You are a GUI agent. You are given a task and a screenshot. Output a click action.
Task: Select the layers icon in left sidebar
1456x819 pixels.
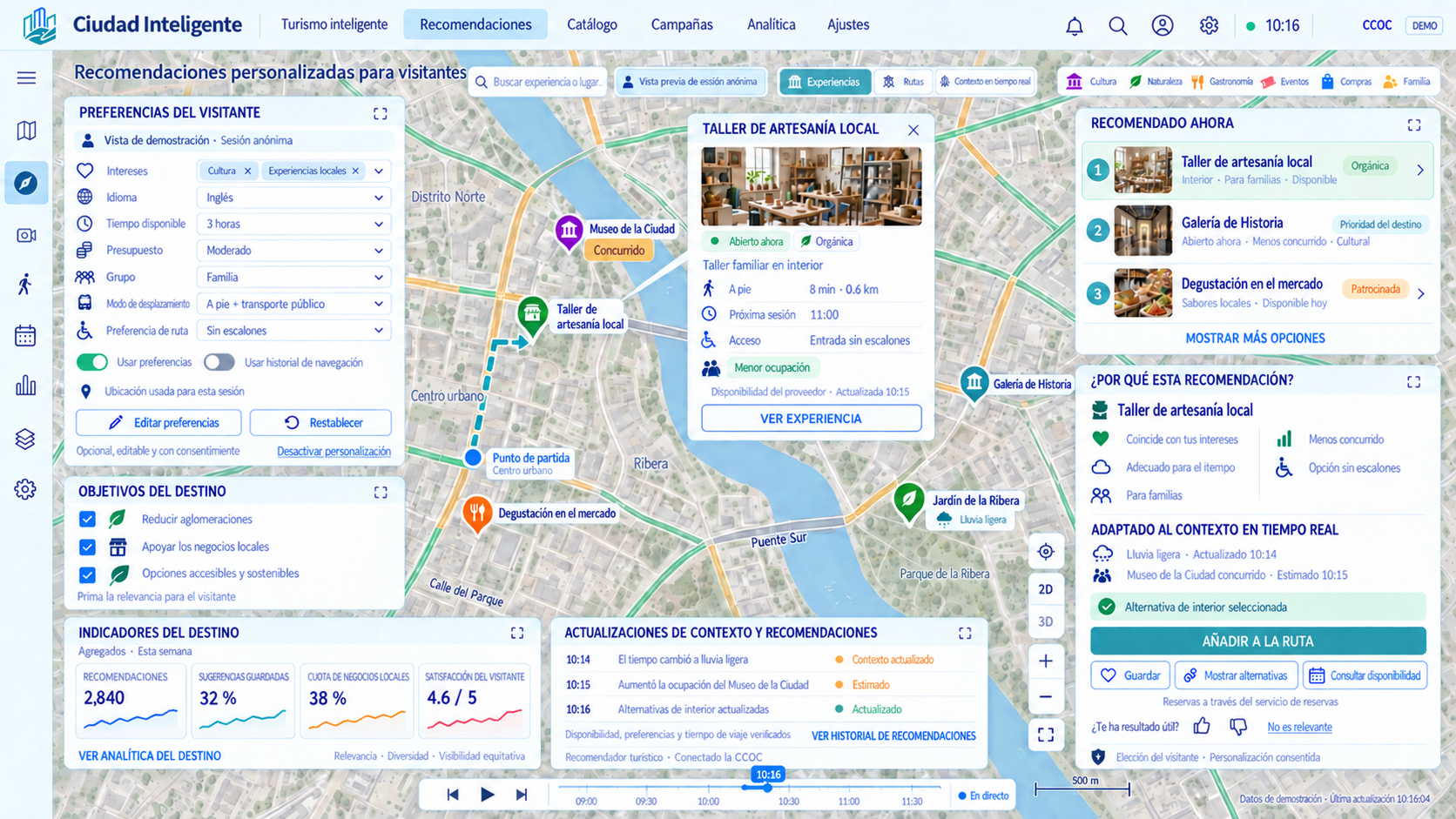pyautogui.click(x=25, y=440)
